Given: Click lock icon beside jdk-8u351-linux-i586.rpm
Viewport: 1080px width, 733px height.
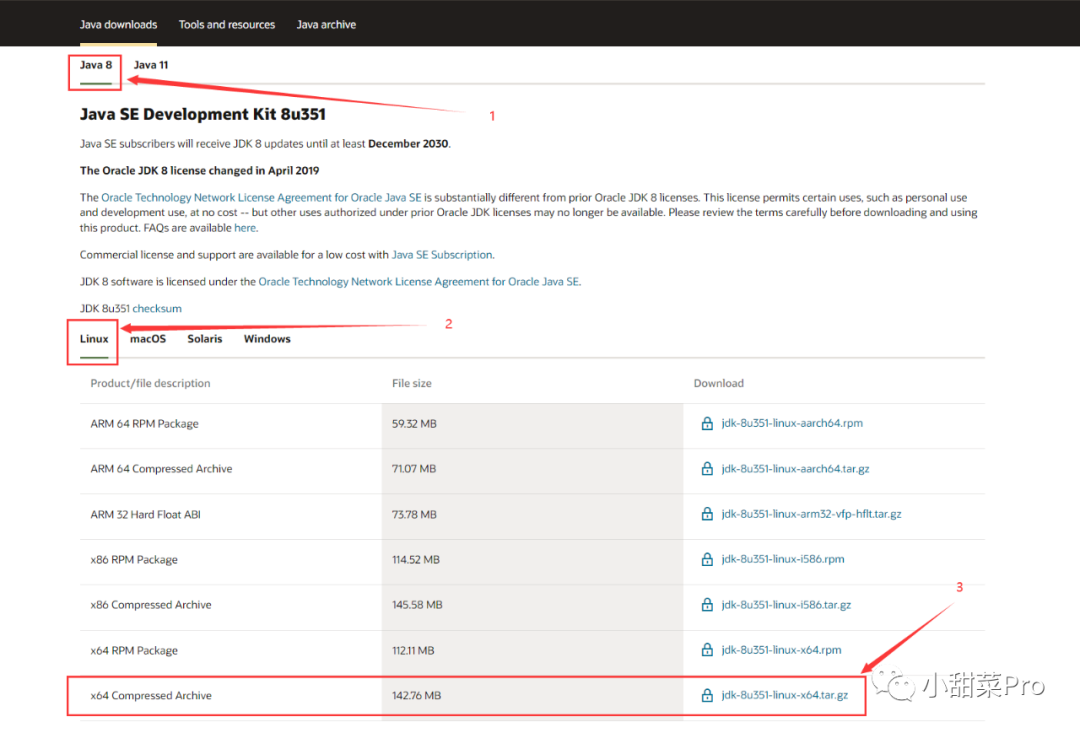Looking at the screenshot, I should tap(707, 559).
